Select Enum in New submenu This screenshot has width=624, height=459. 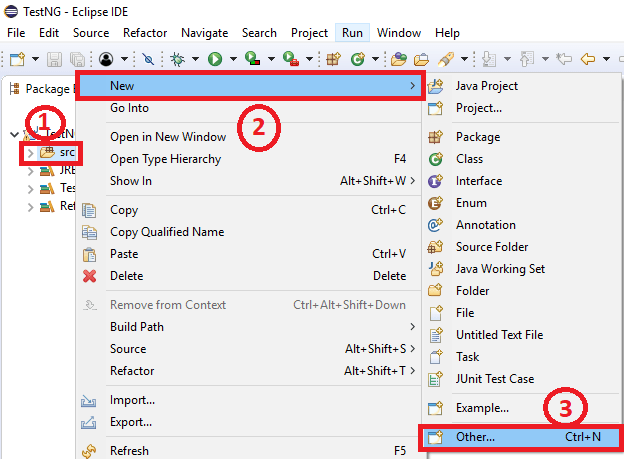(522, 203)
